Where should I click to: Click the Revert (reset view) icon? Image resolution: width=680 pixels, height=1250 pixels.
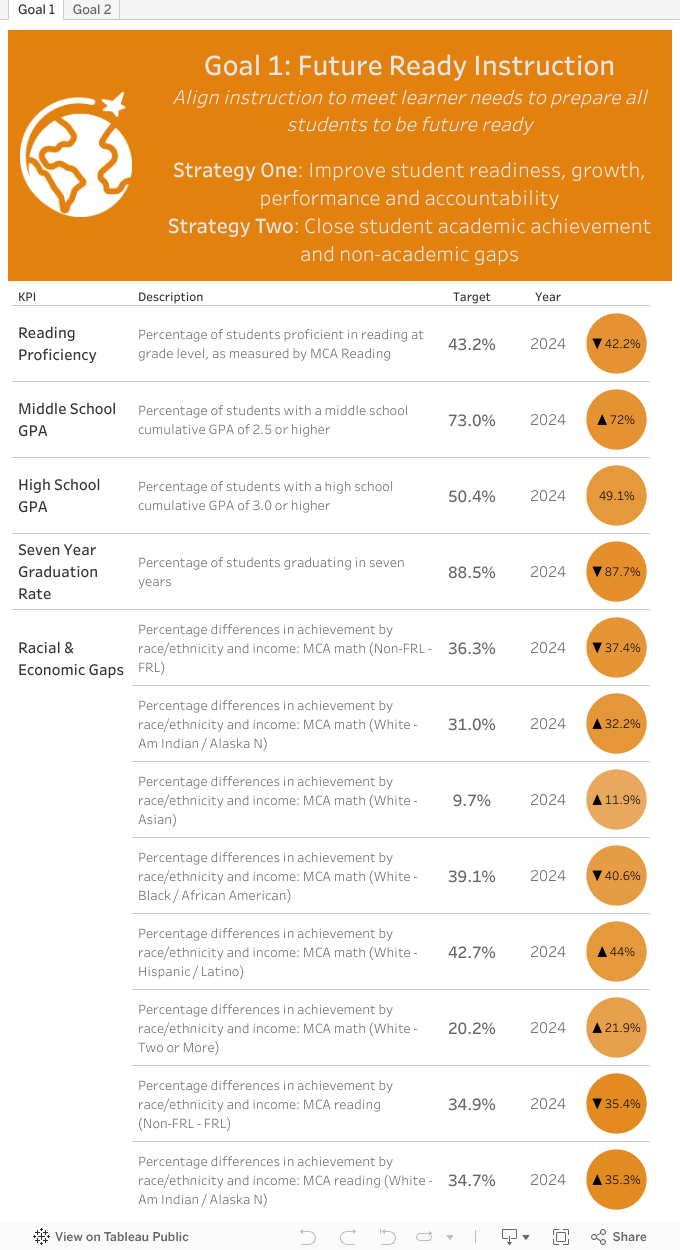click(387, 1237)
